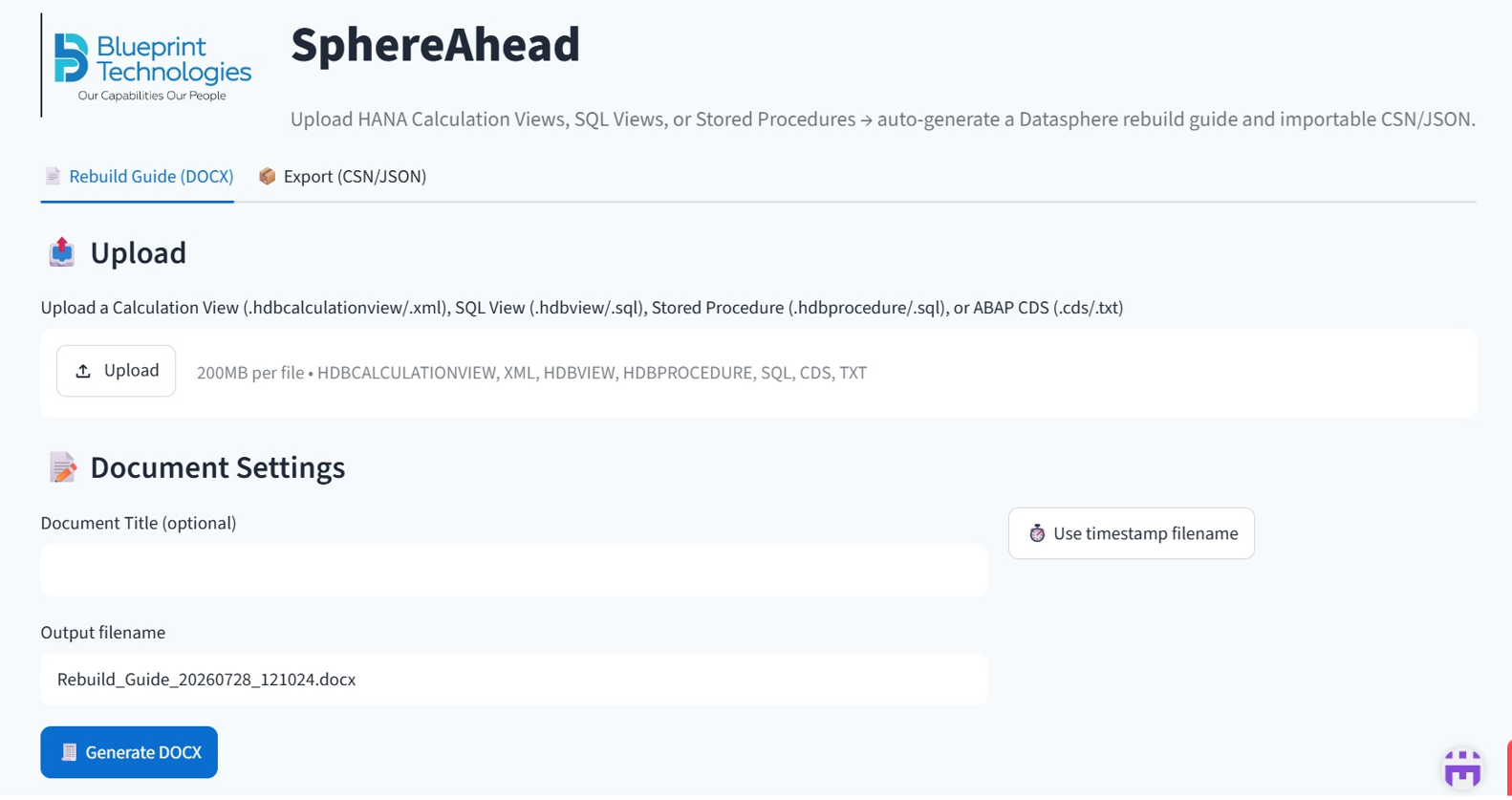Click the Output filename text field
The image size is (1512, 800).
click(x=514, y=680)
